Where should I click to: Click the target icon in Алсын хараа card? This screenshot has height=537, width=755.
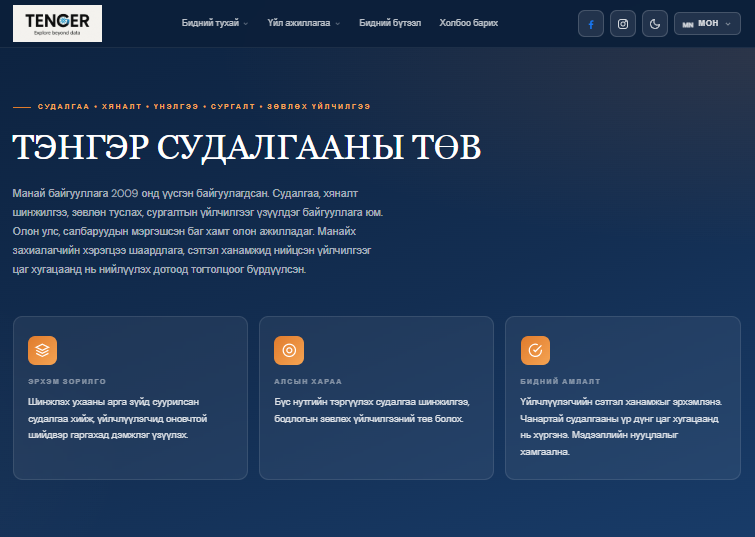click(289, 350)
